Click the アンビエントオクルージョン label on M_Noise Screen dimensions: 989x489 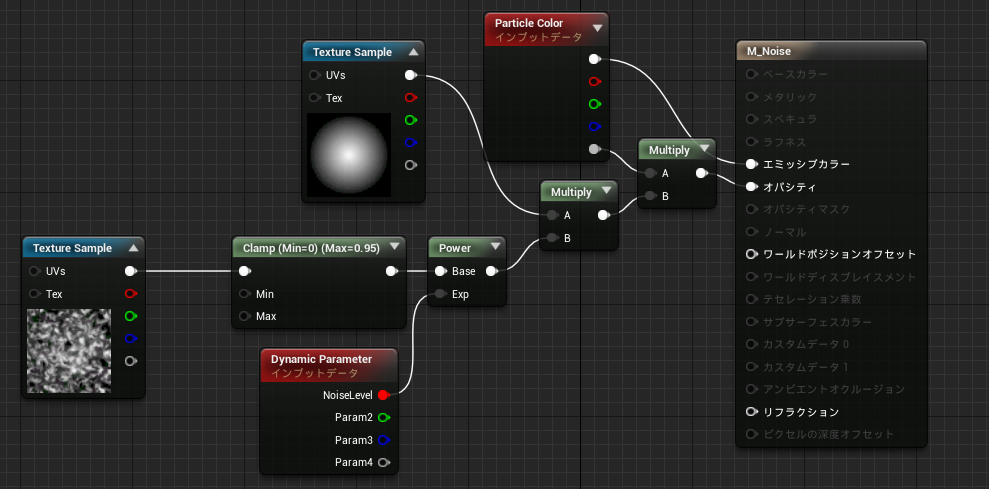[x=834, y=389]
